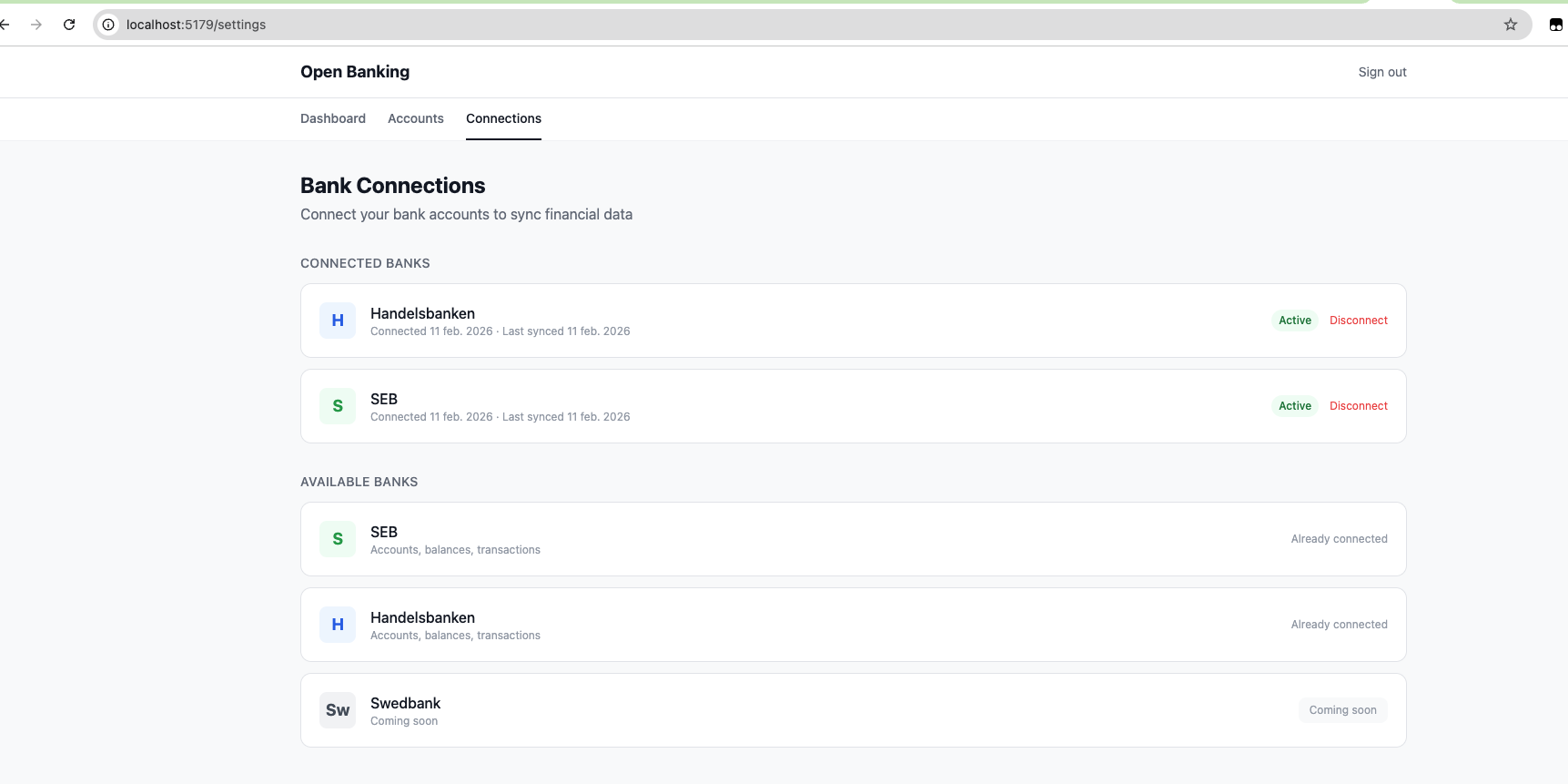Screen dimensions: 1568x784
Task: Reload the page with the refresh icon
Action: (x=69, y=25)
